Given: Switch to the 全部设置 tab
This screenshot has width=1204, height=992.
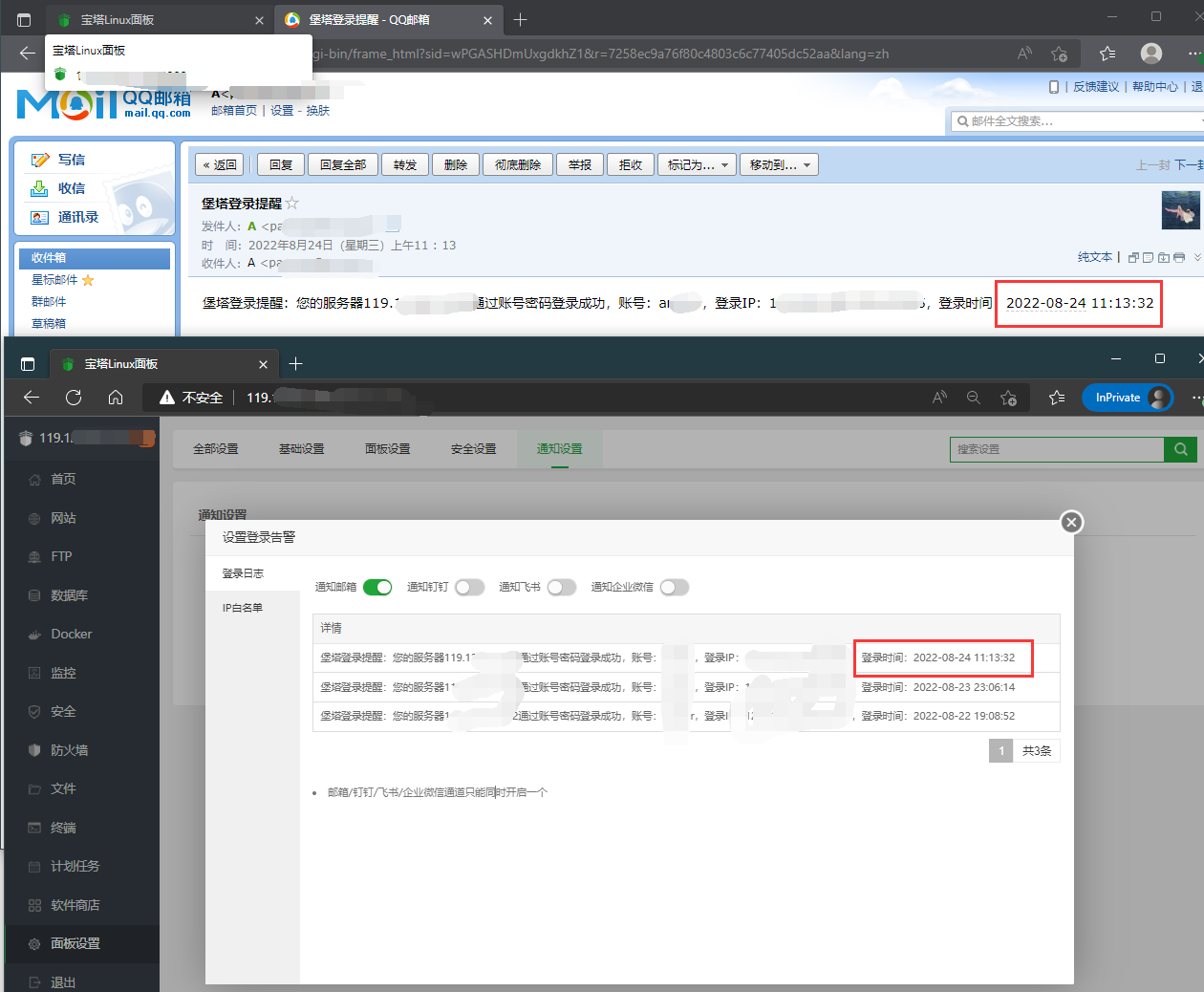Looking at the screenshot, I should pyautogui.click(x=216, y=448).
